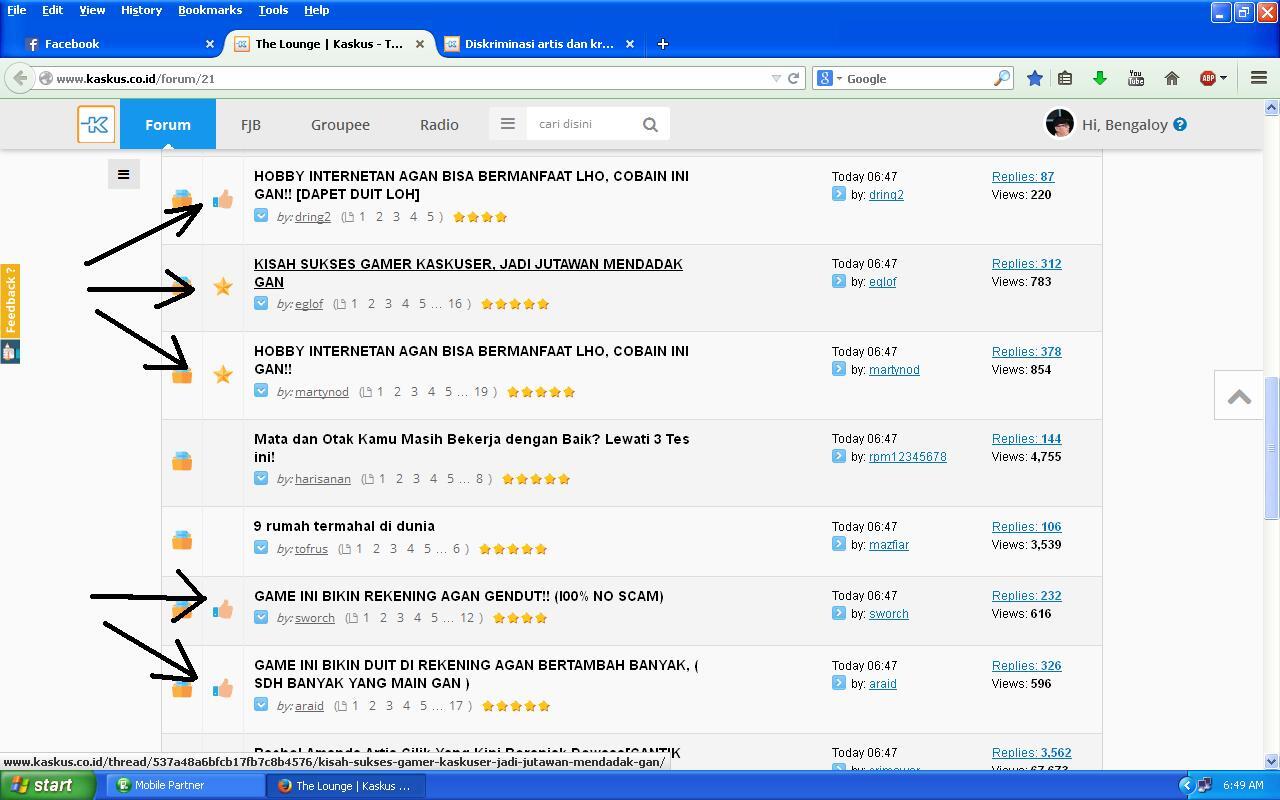Expand preview arrow for tofrus thread

click(261, 548)
